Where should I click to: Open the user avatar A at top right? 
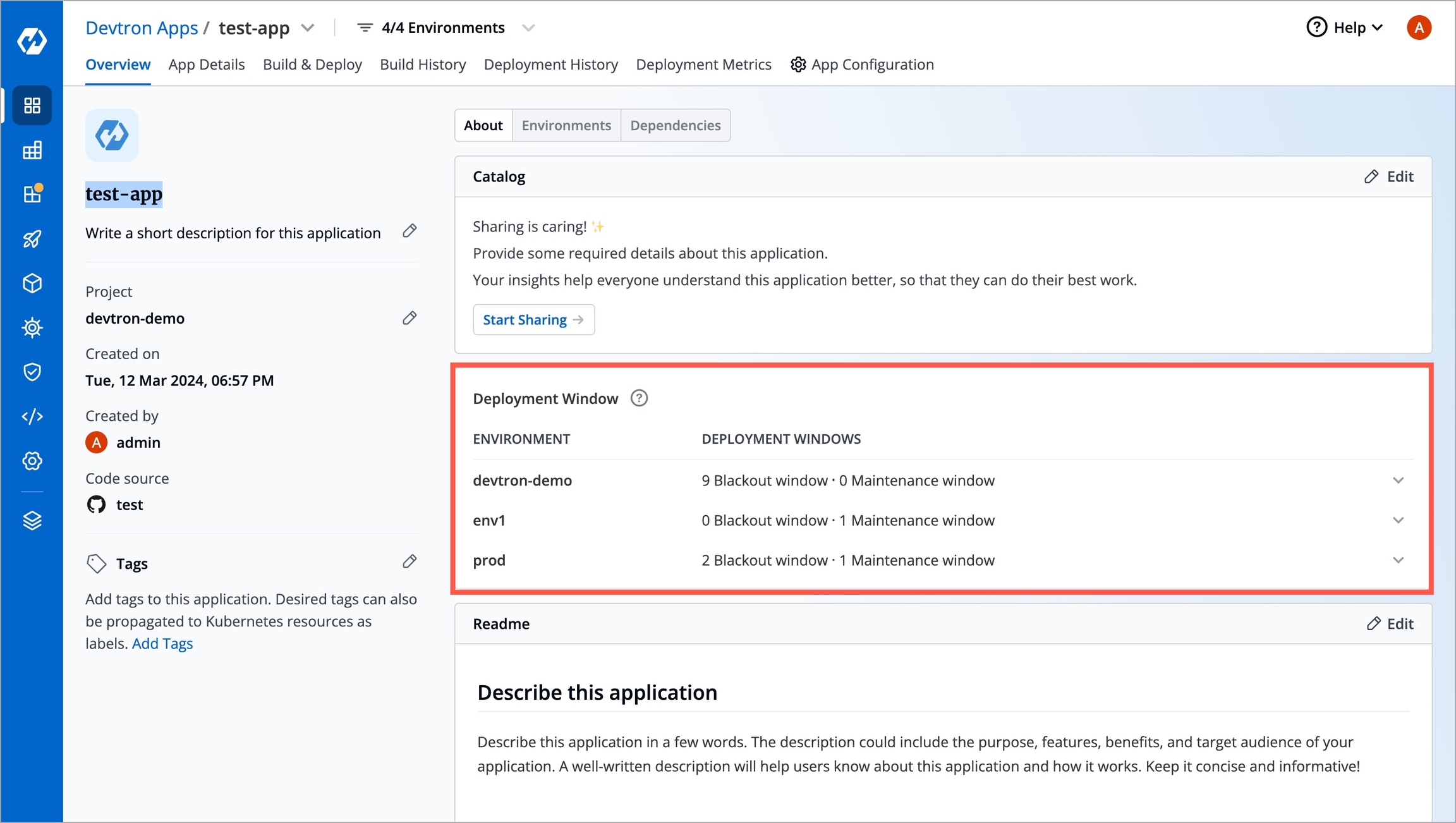1419,28
